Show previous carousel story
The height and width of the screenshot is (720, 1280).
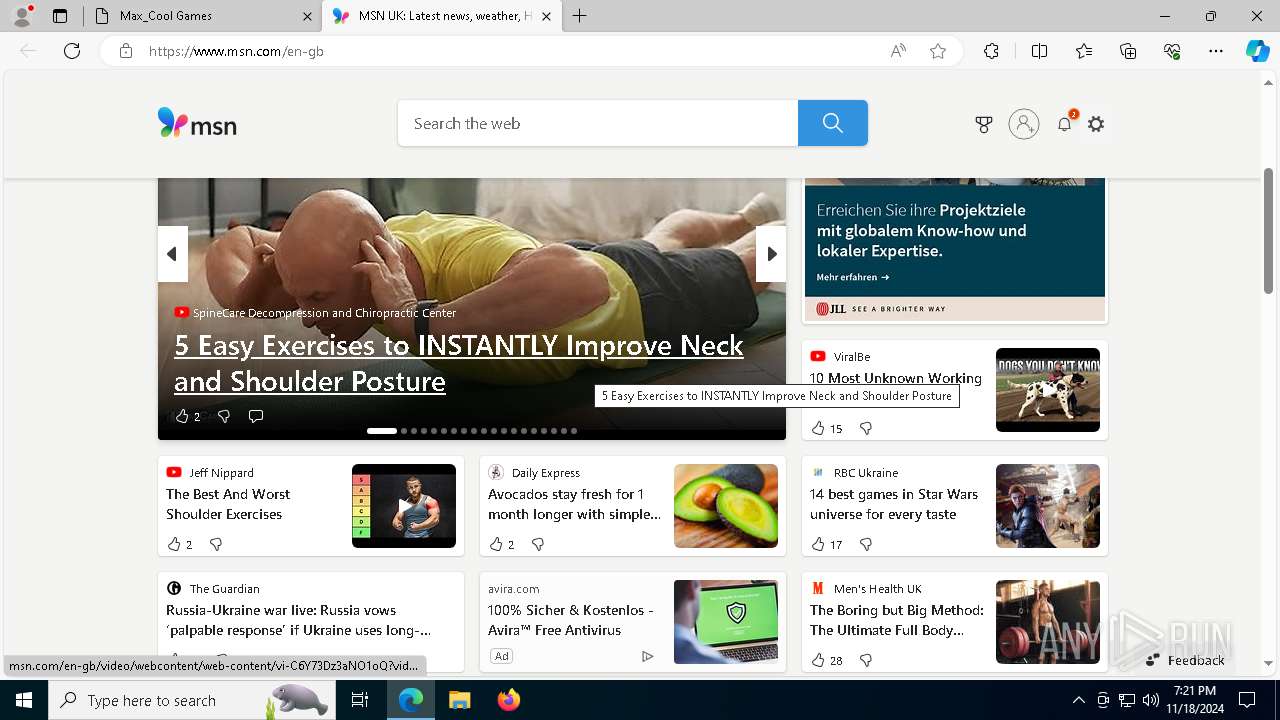click(x=172, y=254)
